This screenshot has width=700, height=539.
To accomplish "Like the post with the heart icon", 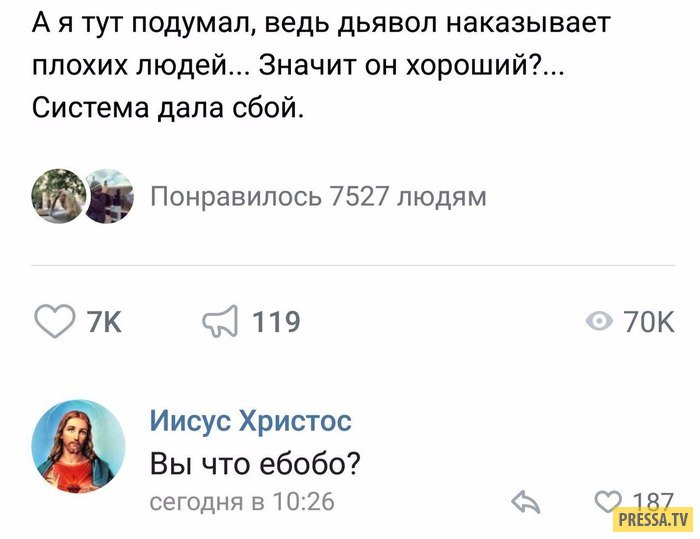I will [x=56, y=321].
